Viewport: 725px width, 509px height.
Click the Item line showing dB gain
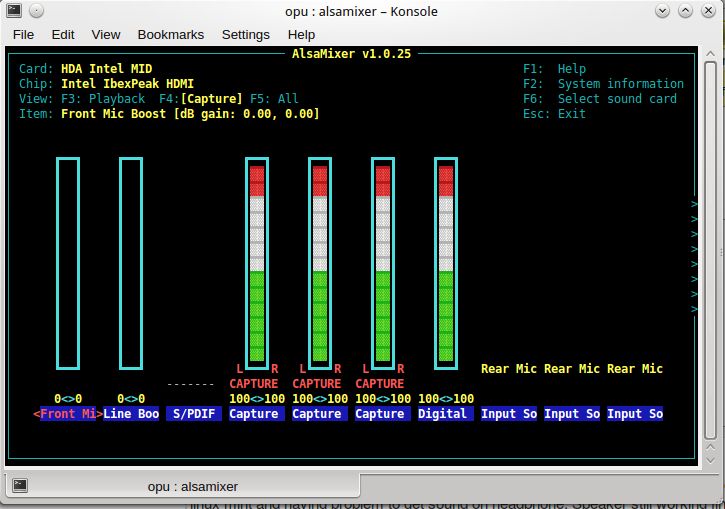169,114
